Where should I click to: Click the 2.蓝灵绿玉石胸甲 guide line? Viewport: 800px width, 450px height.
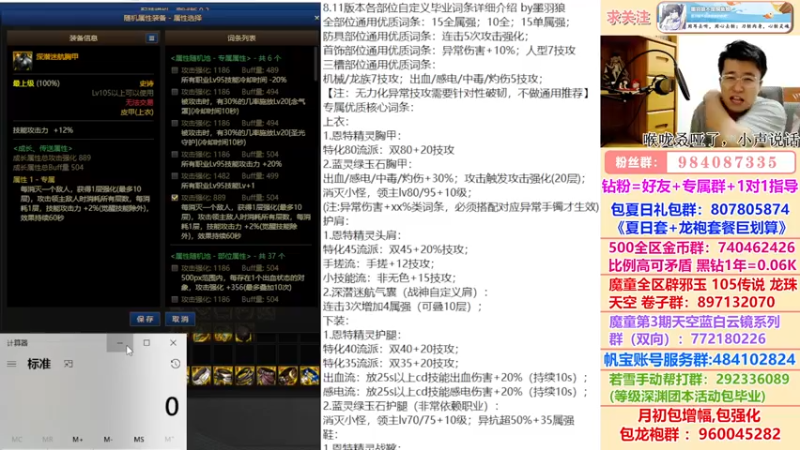[x=367, y=164]
